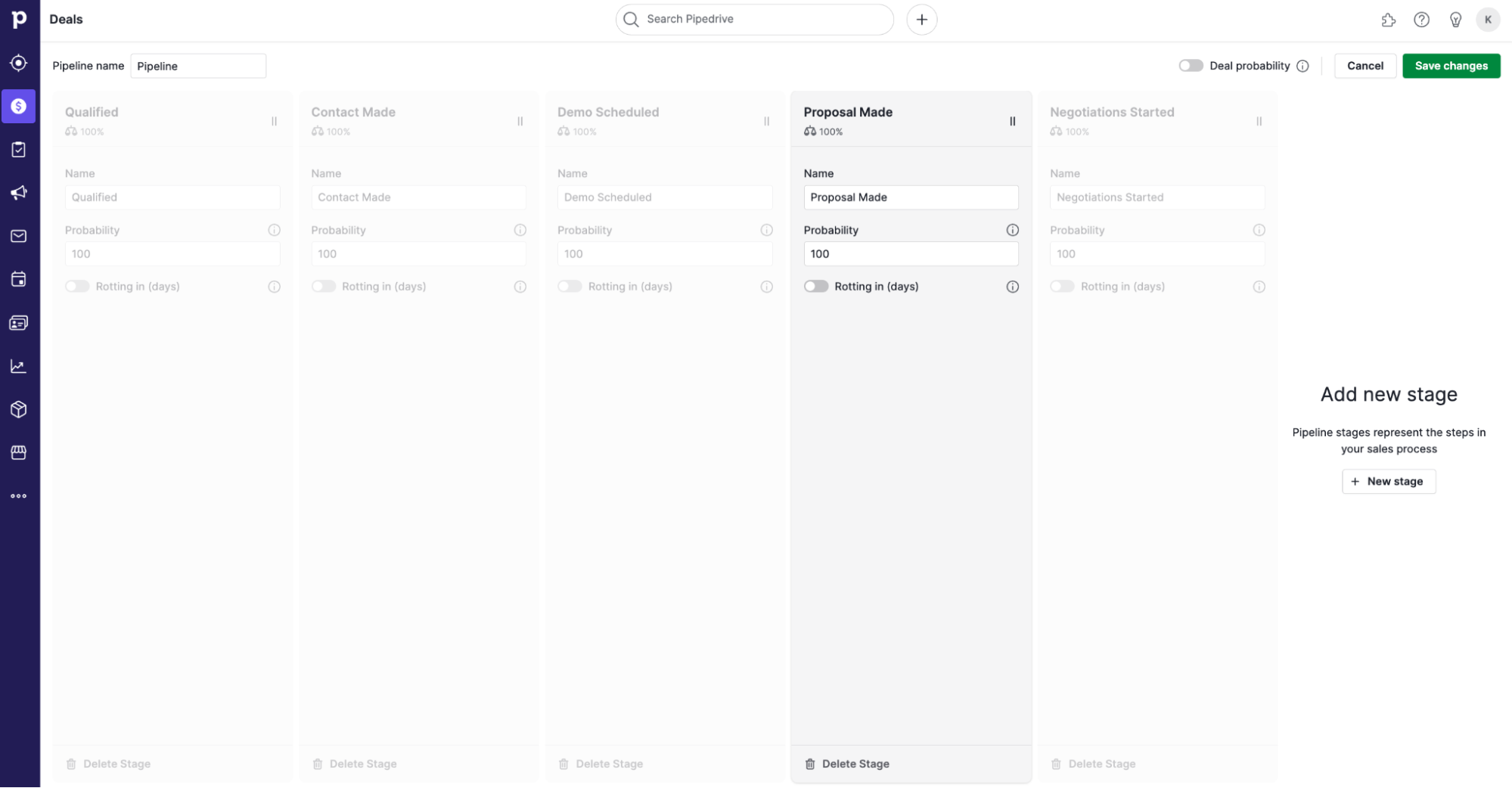
Task: Enable rotting for the Qualified stage
Action: (77, 286)
